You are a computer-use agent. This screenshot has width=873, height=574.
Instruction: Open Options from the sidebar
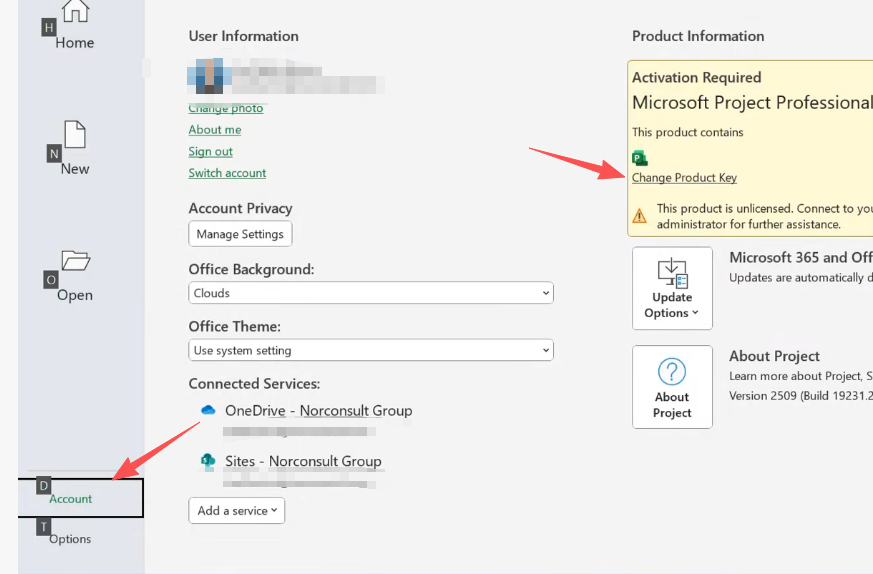pos(71,539)
